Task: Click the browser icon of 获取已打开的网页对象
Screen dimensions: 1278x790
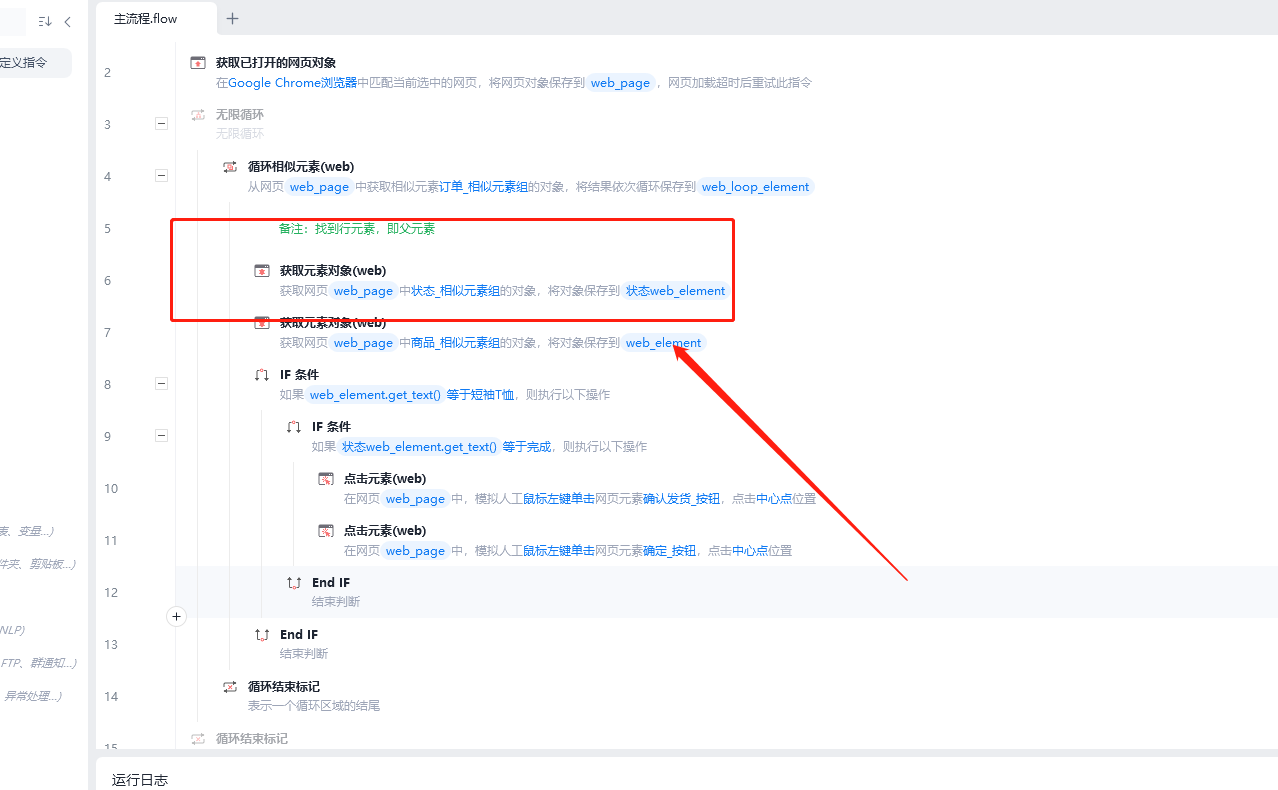Action: click(198, 63)
